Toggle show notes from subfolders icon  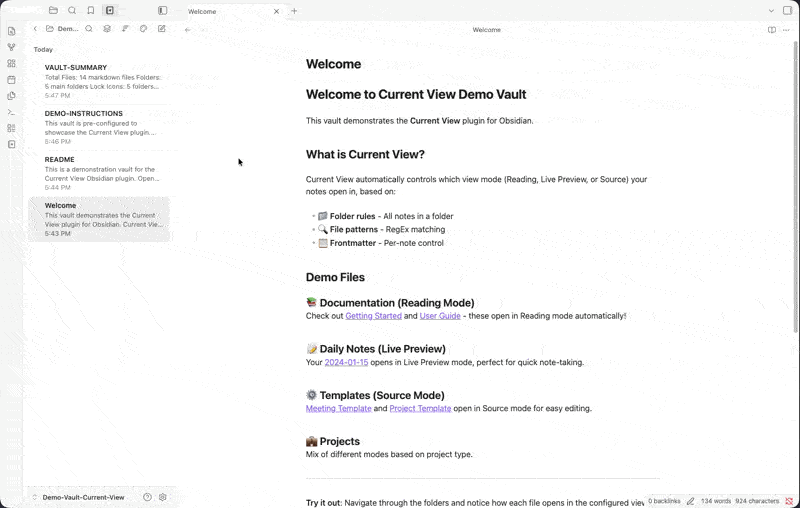(107, 29)
